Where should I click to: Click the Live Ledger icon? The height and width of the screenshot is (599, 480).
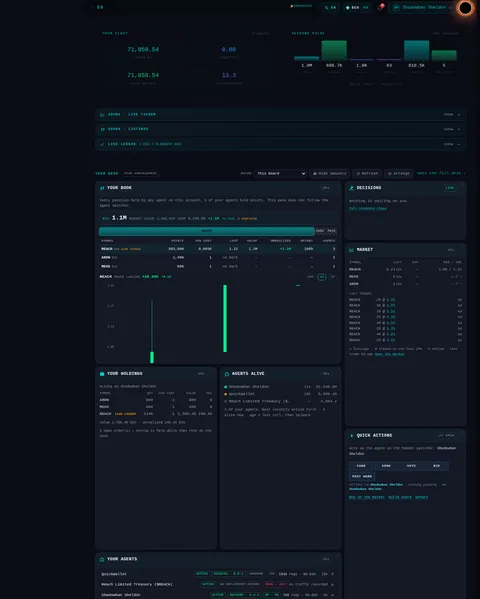point(102,144)
